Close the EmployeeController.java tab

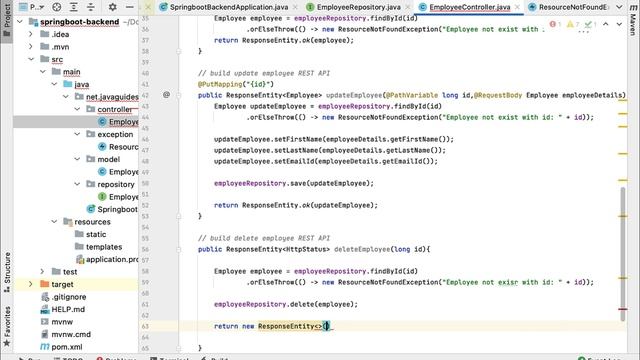[517, 7]
